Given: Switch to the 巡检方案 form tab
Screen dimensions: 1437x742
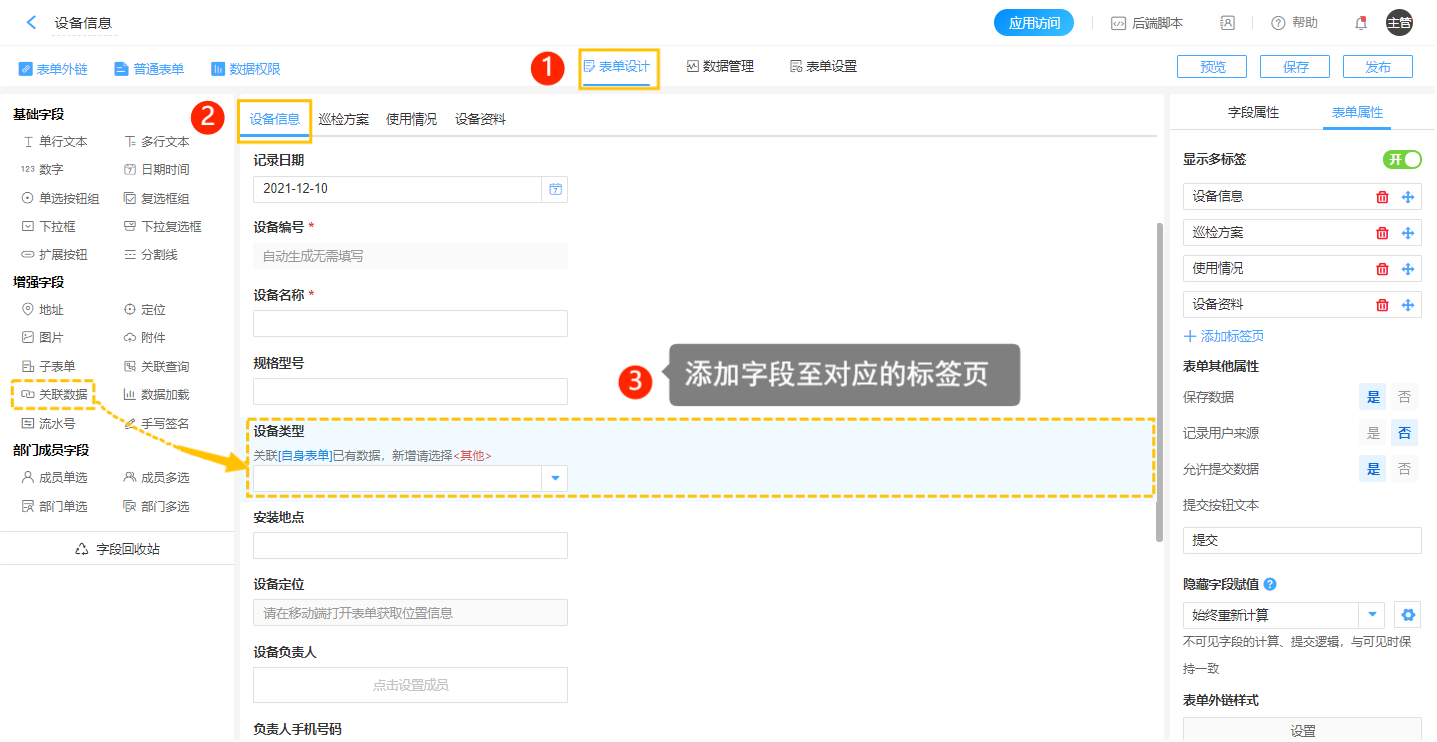Looking at the screenshot, I should pos(343,119).
